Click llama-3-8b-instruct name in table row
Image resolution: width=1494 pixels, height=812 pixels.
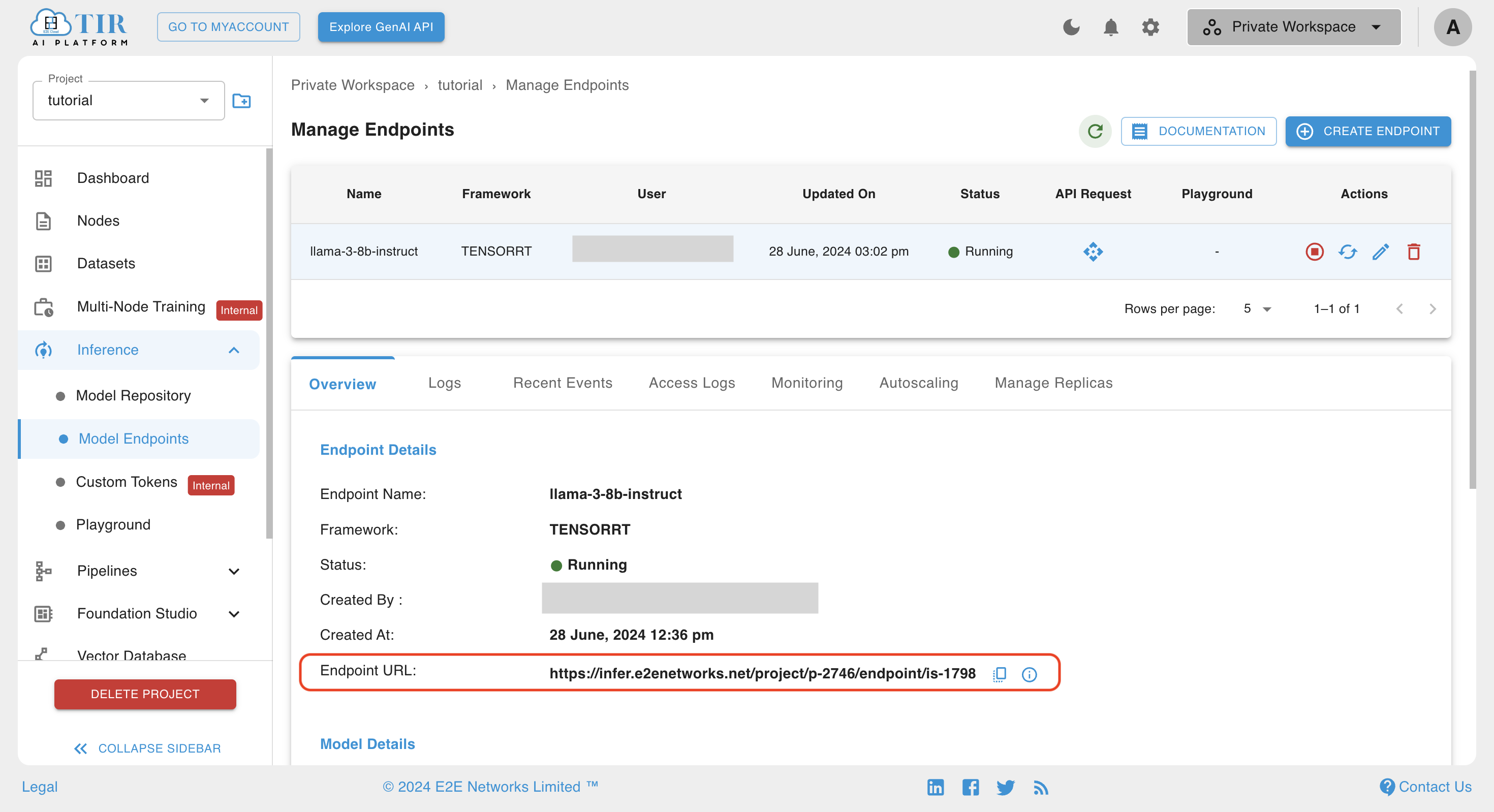coord(364,252)
